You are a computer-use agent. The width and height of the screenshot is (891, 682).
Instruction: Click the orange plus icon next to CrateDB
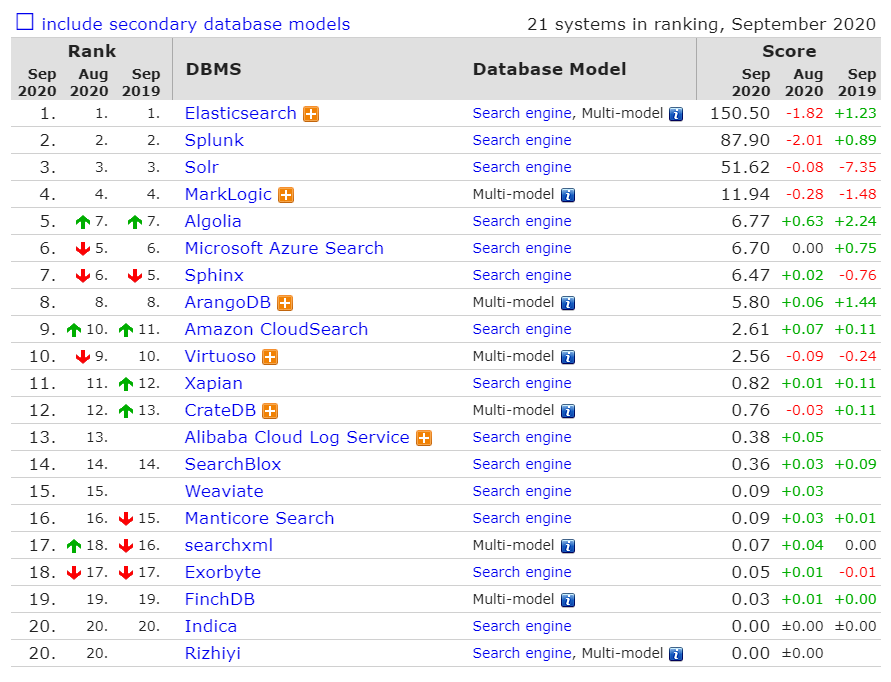coord(270,411)
